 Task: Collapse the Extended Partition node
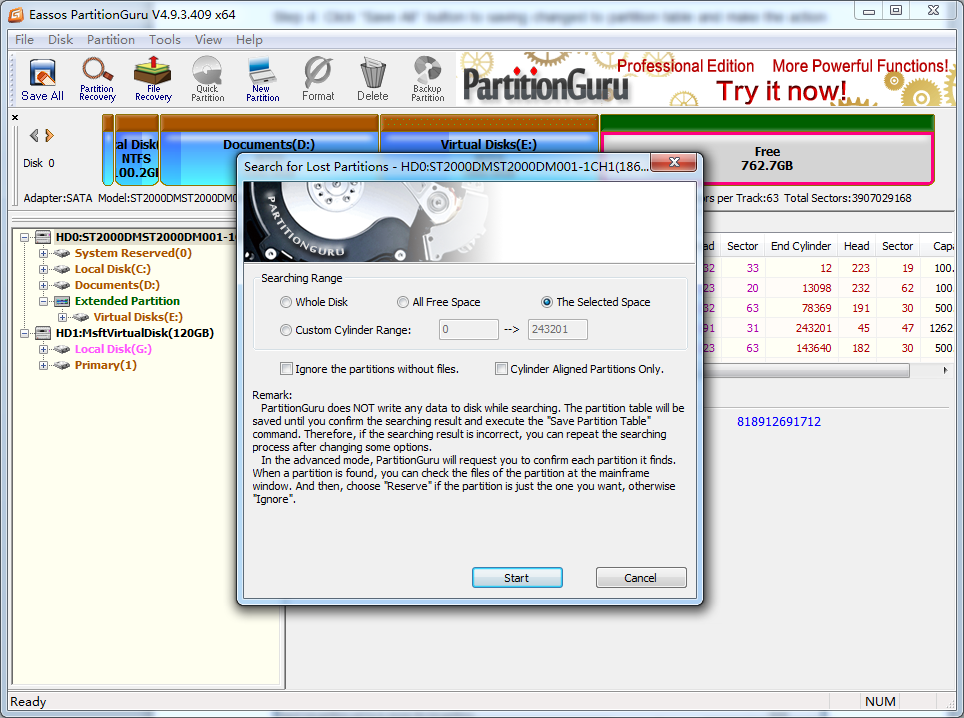pyautogui.click(x=43, y=301)
